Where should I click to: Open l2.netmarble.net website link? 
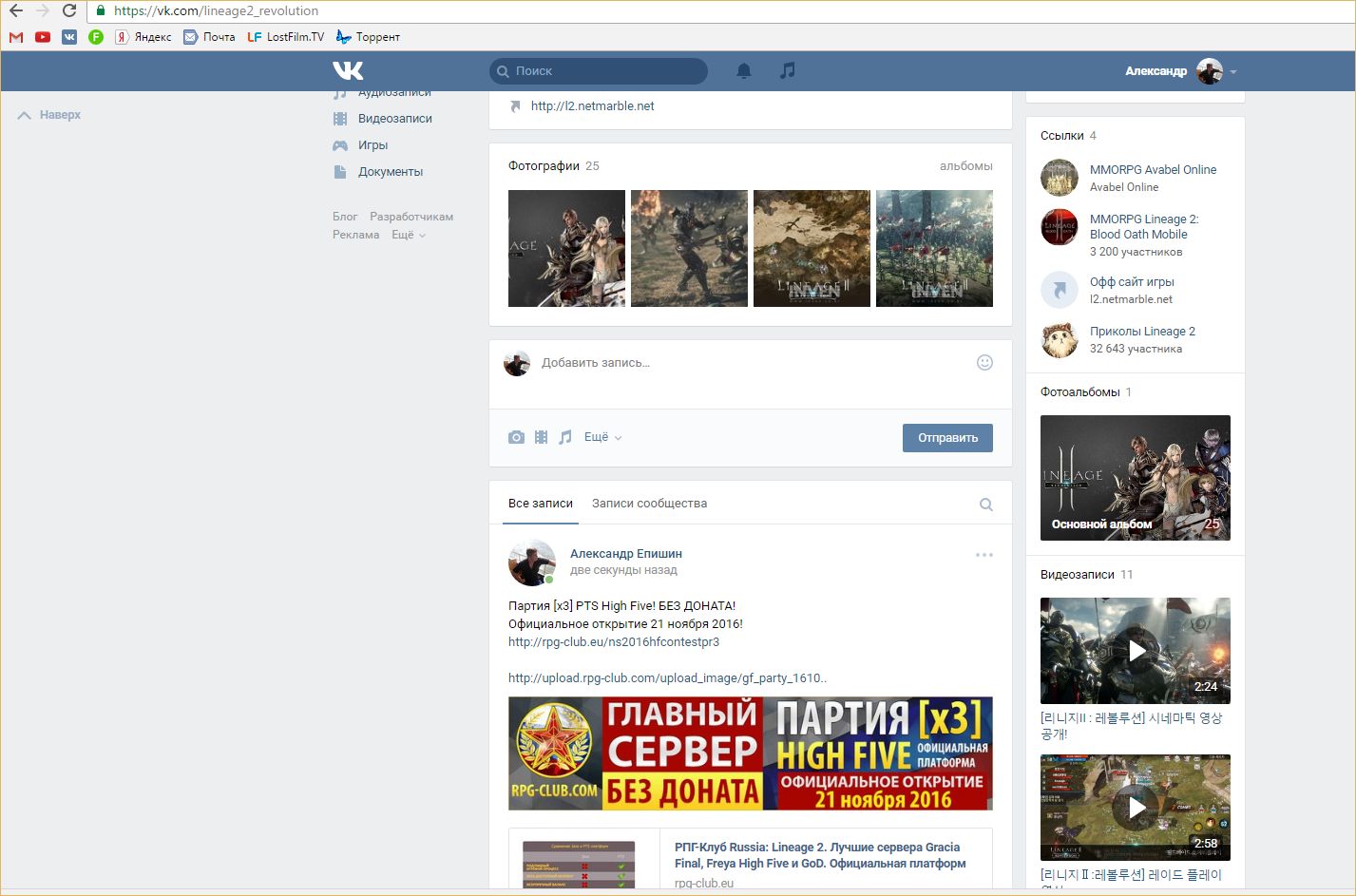[x=592, y=106]
